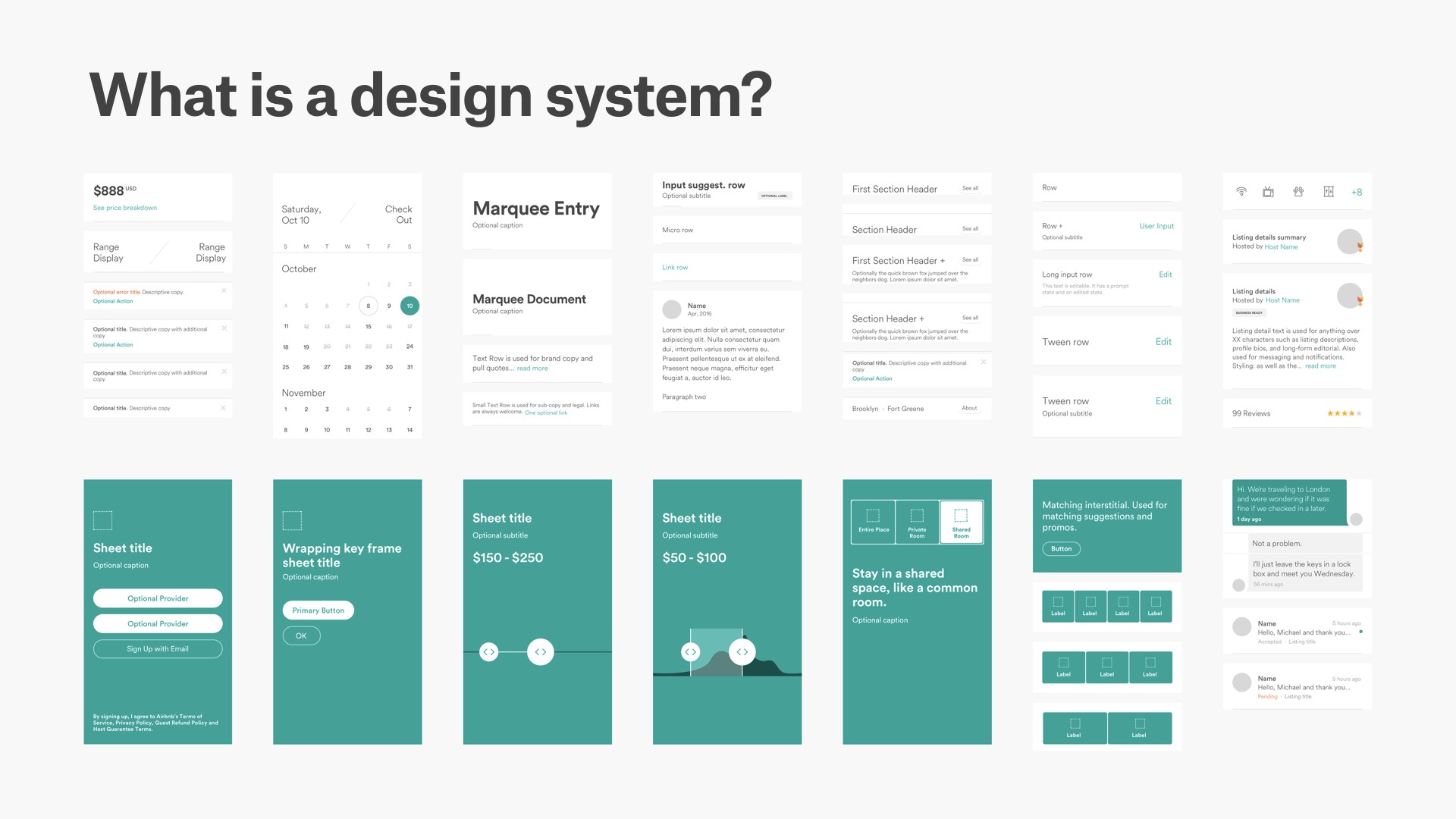Screen dimensions: 1456x819
Task: Select the Shared Room option
Action: pyautogui.click(x=961, y=522)
